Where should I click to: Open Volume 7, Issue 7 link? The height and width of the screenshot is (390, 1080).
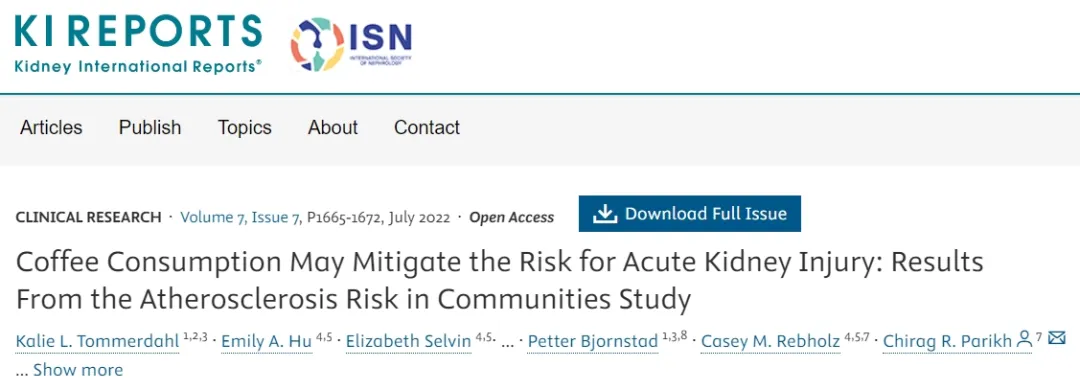coord(240,217)
